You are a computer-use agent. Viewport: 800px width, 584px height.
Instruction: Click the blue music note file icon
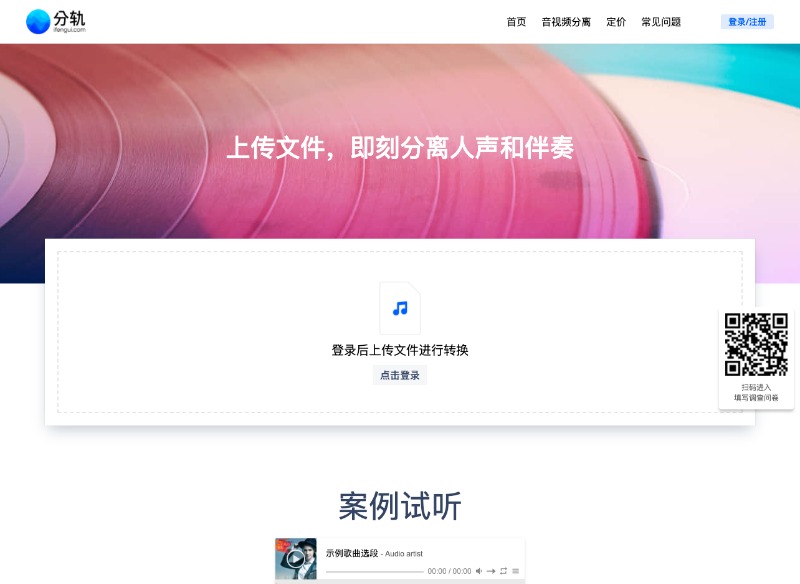tap(400, 308)
